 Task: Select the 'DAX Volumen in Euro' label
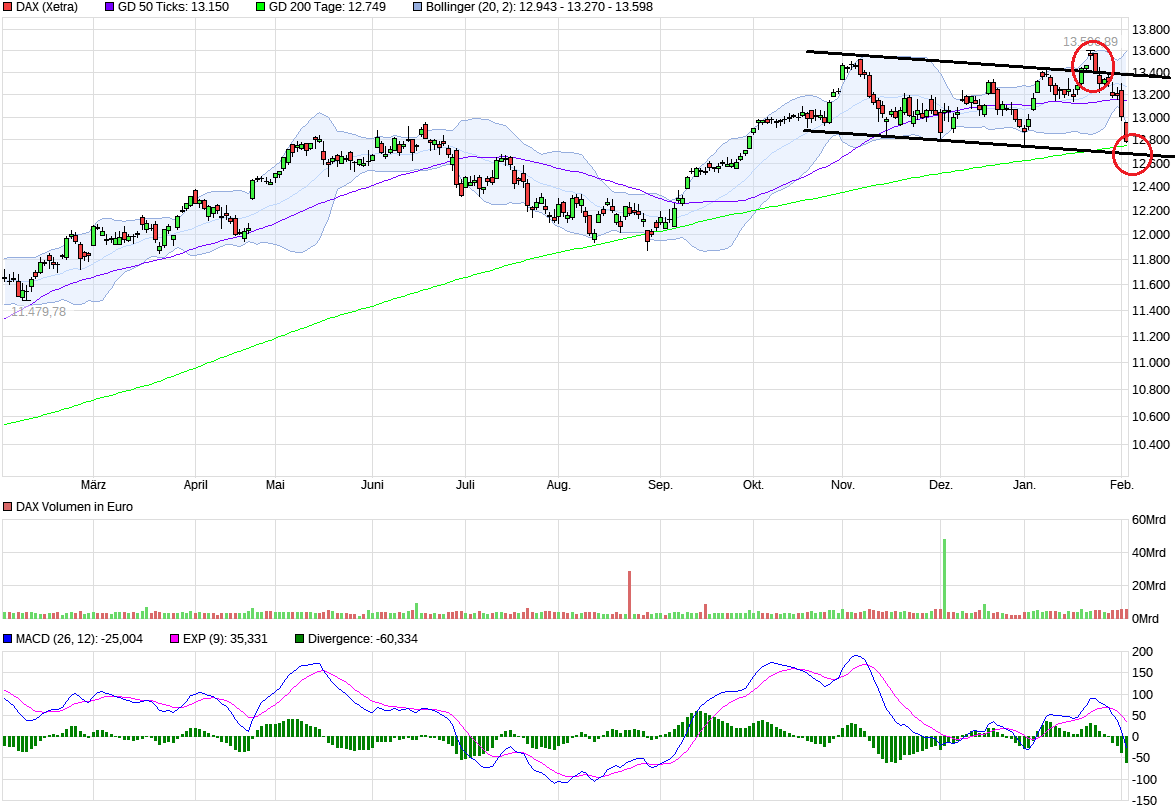[x=74, y=507]
